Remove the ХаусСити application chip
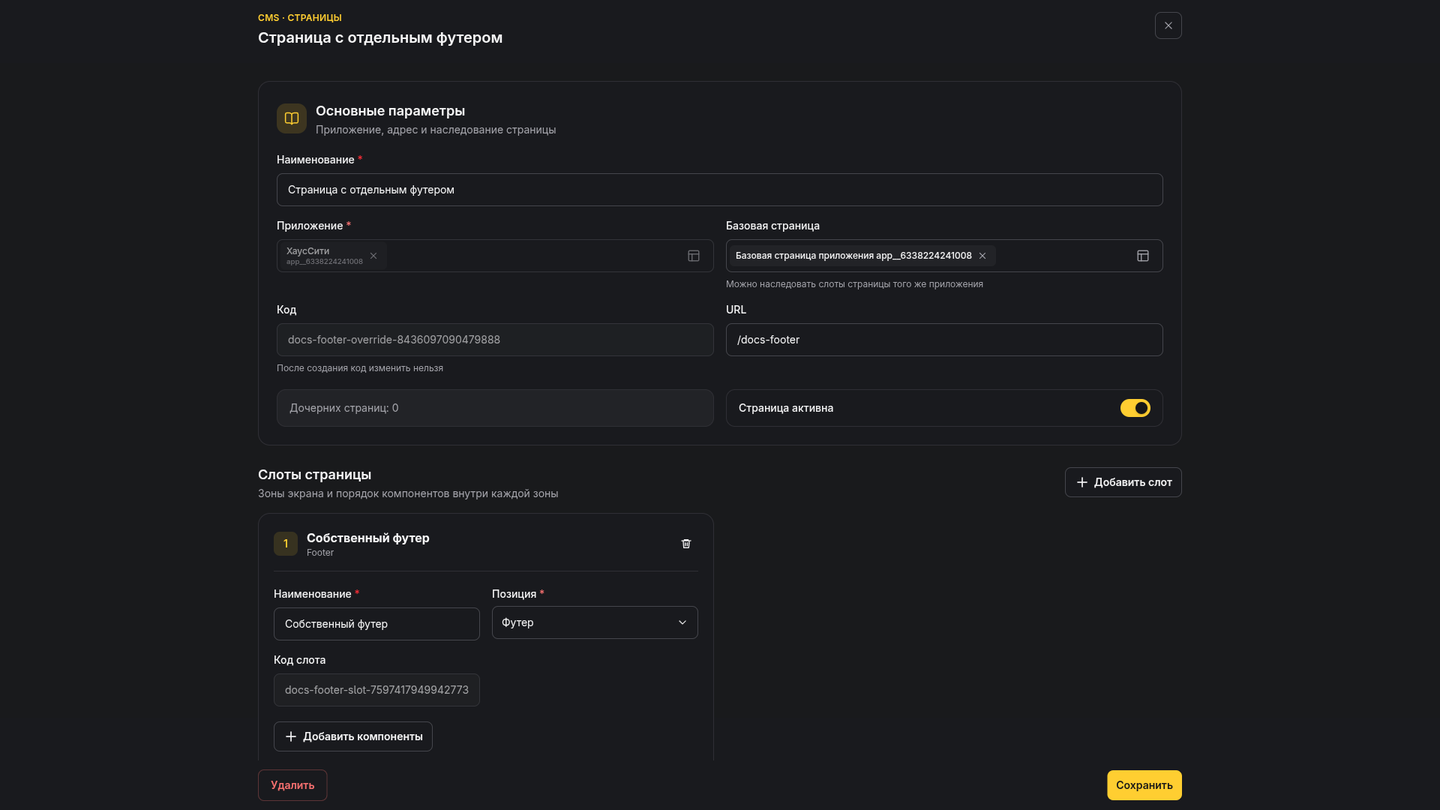 pyautogui.click(x=374, y=256)
